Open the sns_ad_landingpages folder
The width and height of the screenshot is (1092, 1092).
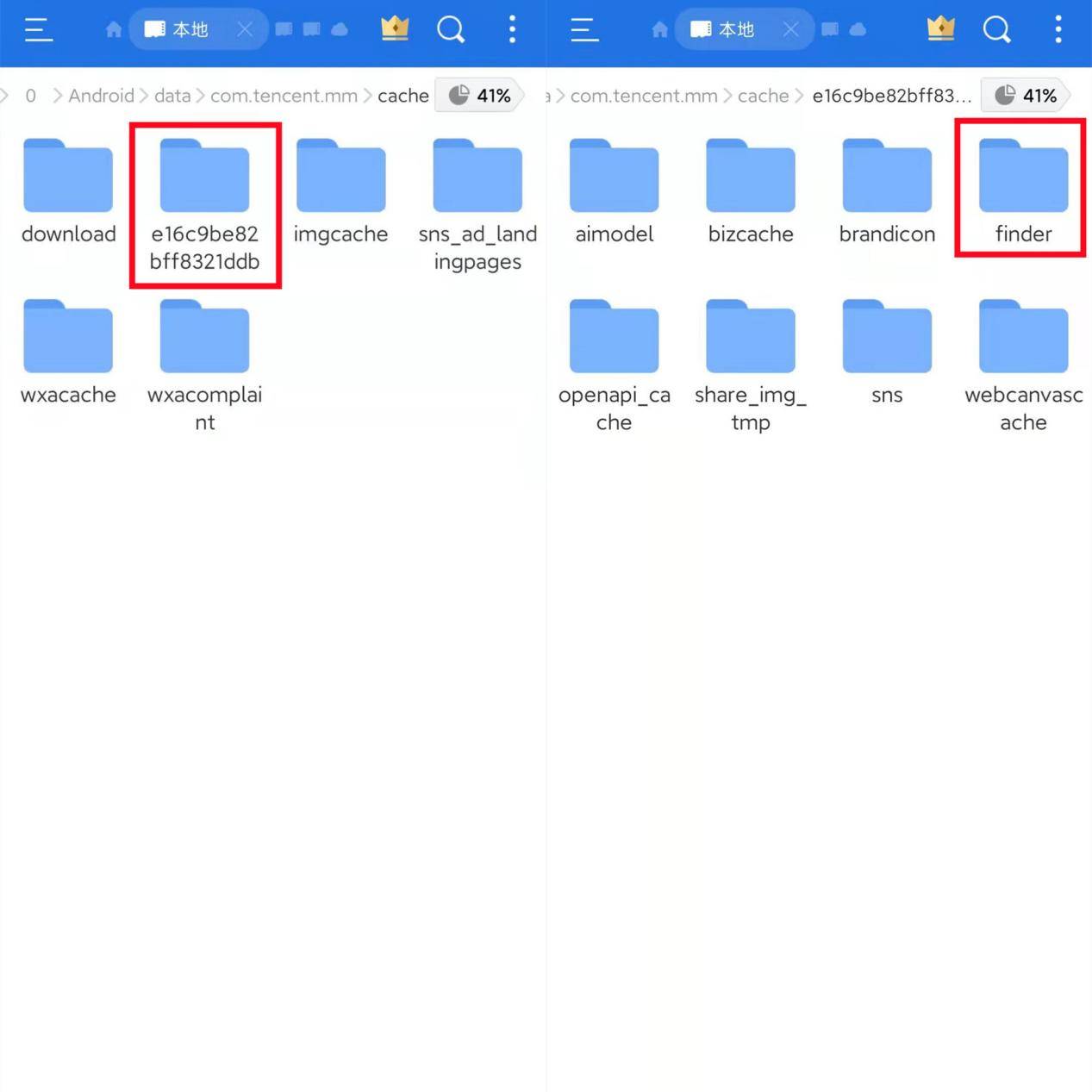click(477, 205)
